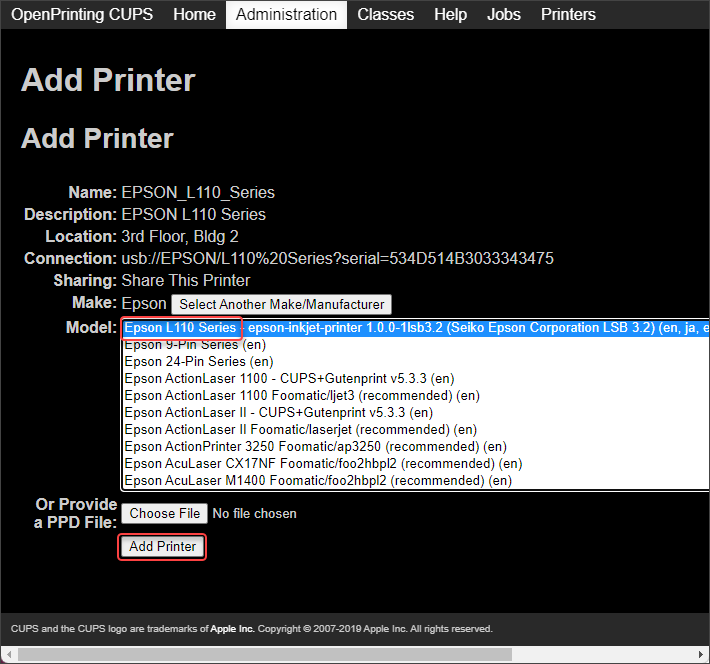Open the OpenPrinting CUPS link

82,14
